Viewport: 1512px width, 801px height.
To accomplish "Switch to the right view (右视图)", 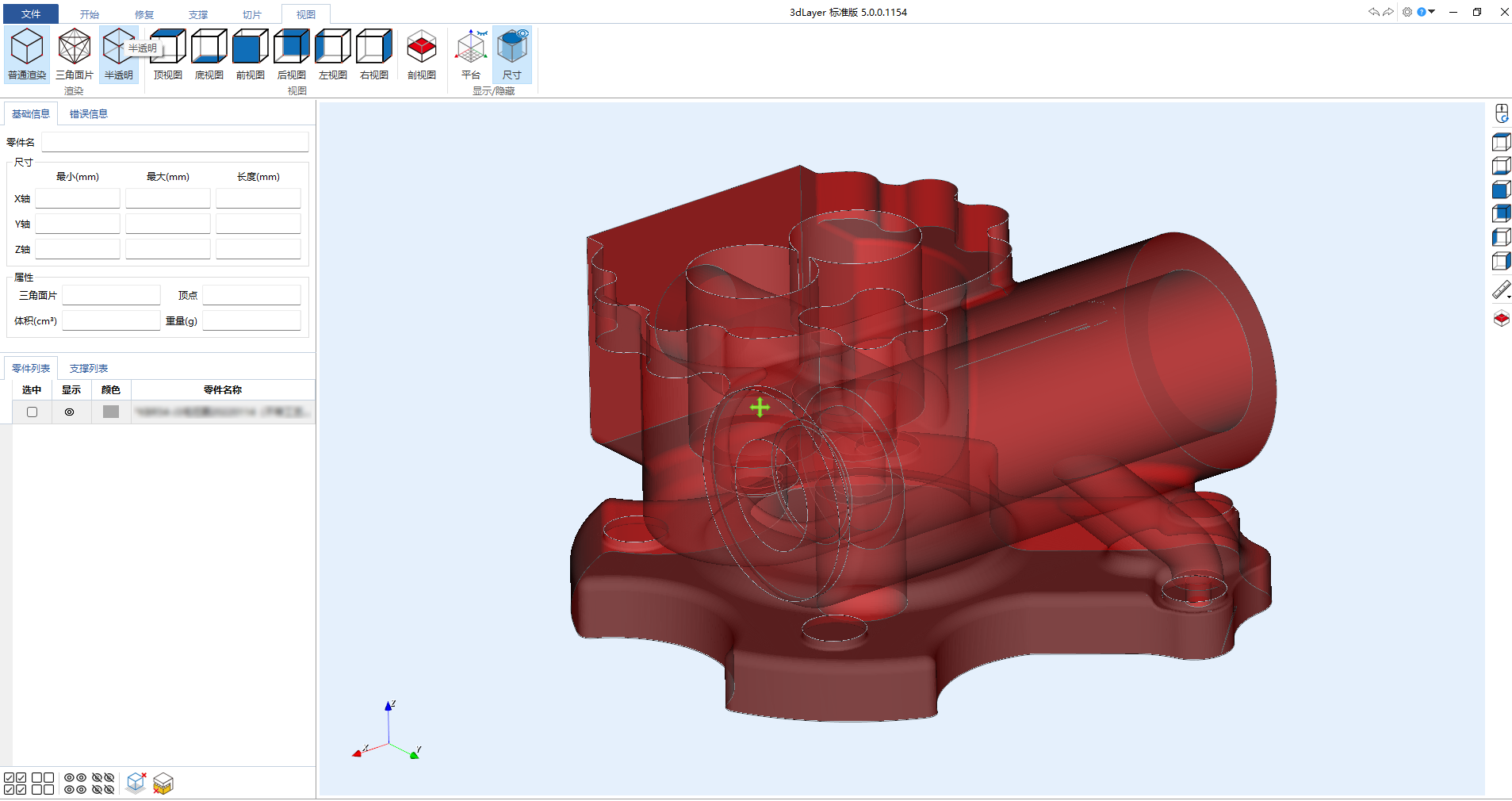I will (374, 54).
